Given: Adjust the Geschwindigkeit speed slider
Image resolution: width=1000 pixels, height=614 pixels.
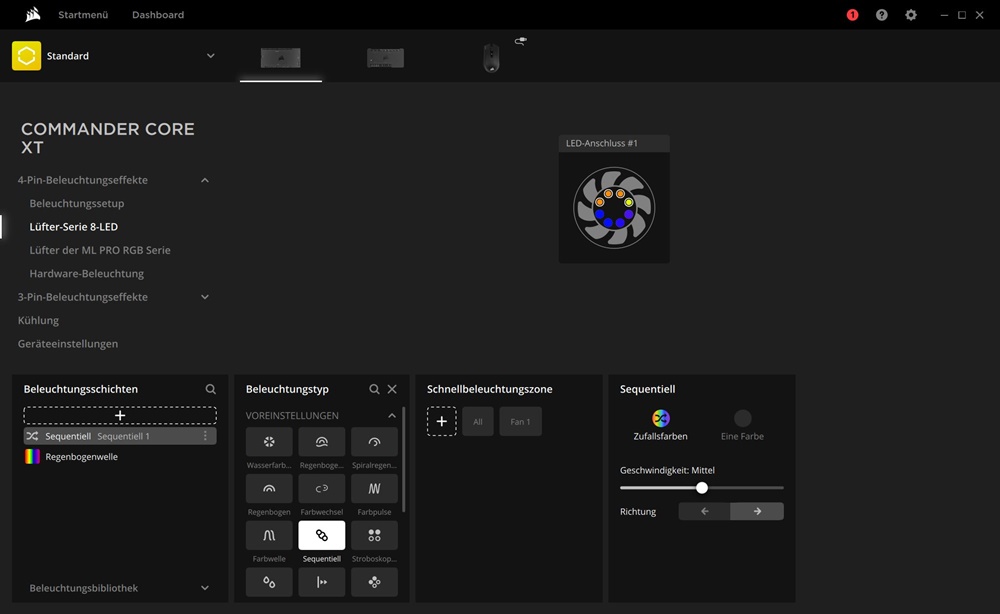Looking at the screenshot, I should pos(702,488).
